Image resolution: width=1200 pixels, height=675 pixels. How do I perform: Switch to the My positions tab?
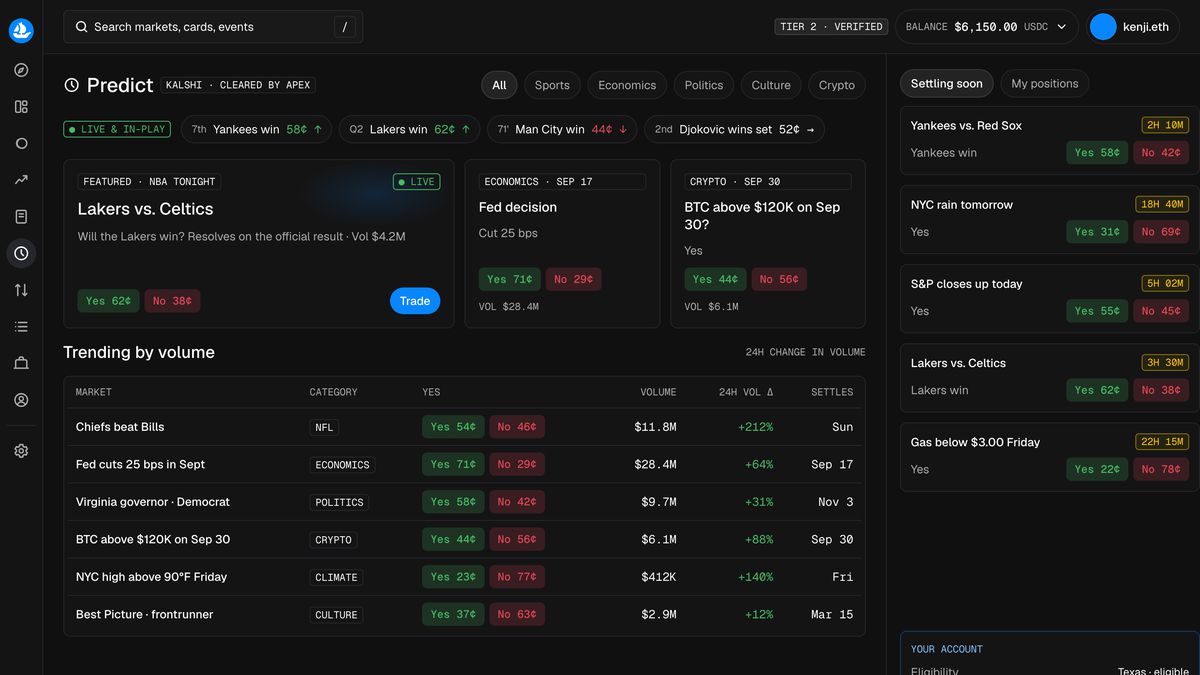[x=1045, y=83]
